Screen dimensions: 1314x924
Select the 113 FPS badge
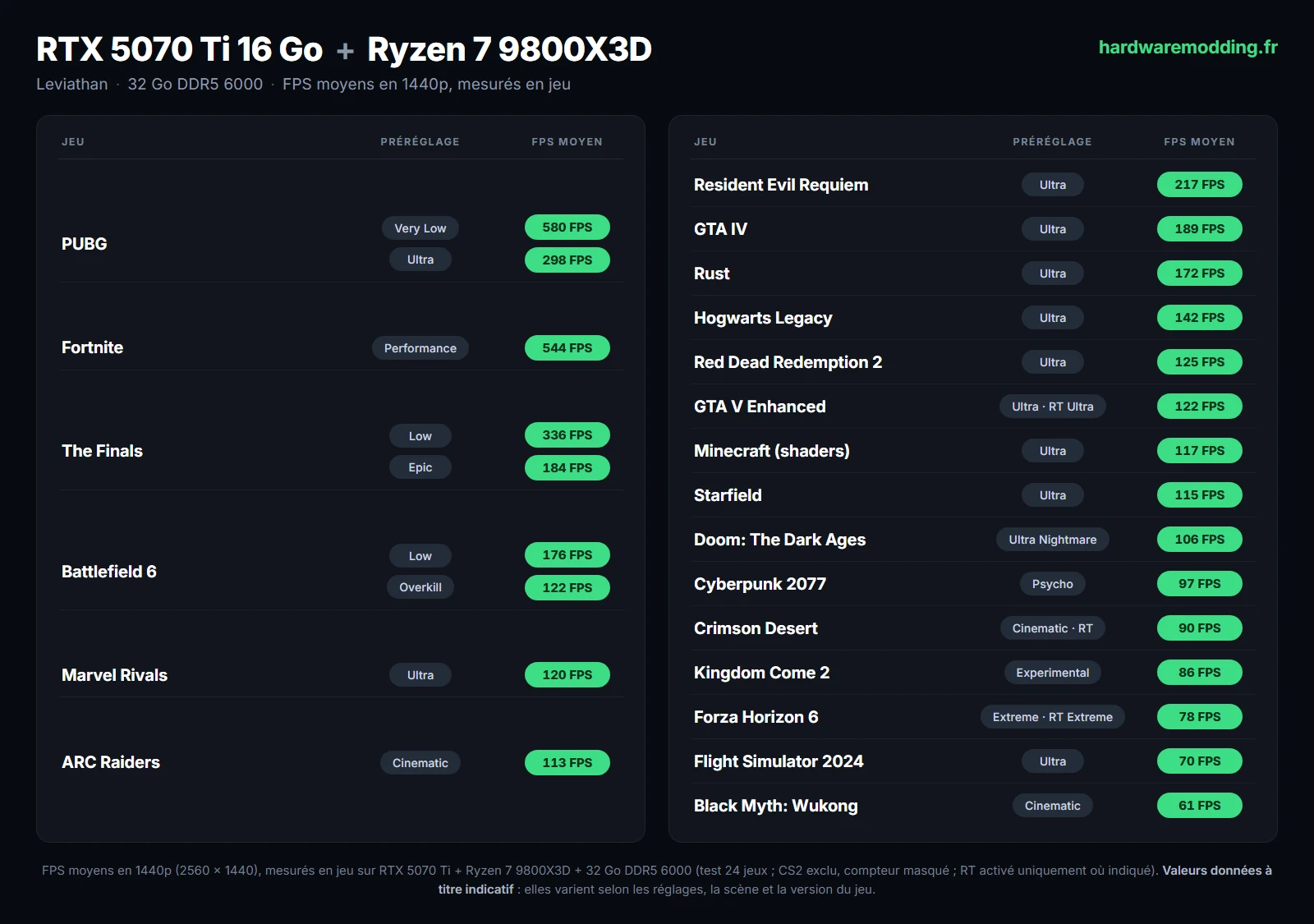pos(567,763)
